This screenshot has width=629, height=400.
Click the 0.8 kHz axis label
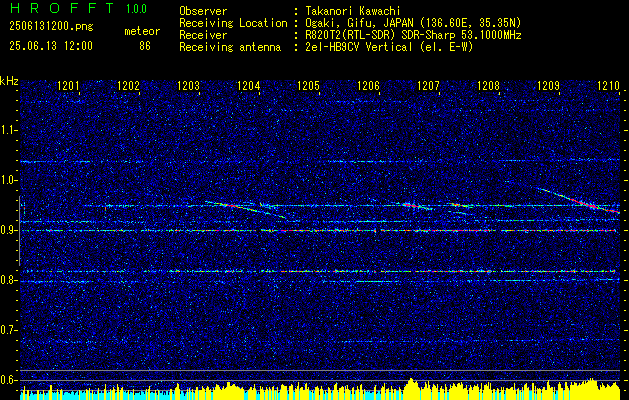pos(8,280)
